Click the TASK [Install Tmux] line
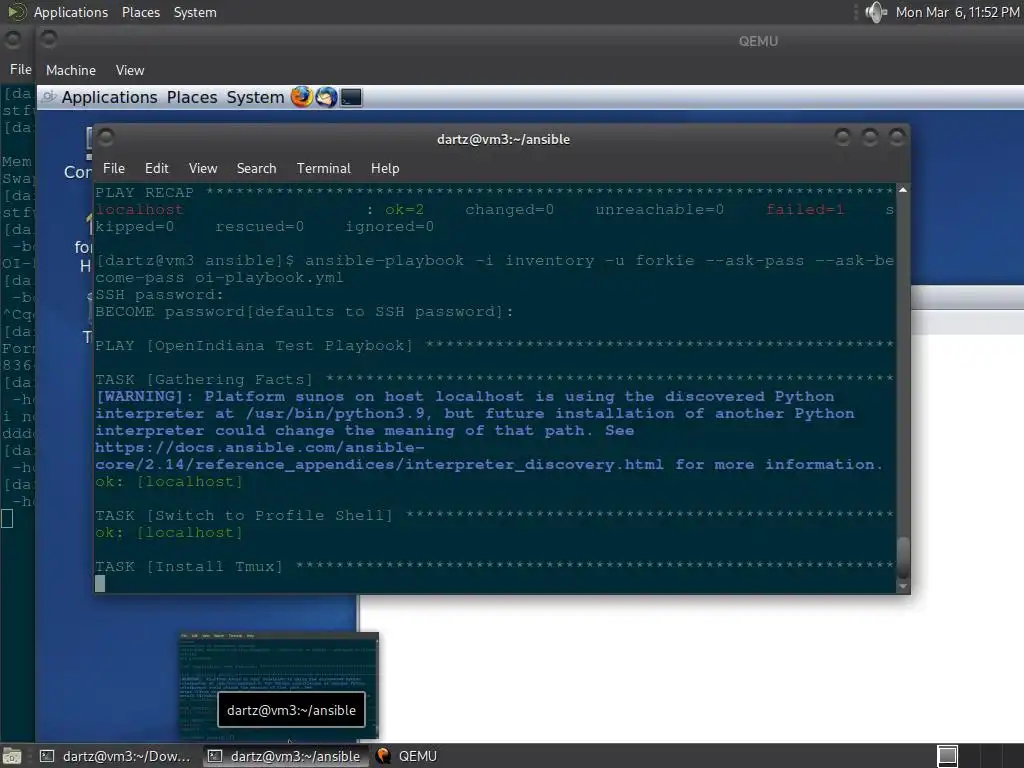Viewport: 1024px width, 768px height. click(x=494, y=566)
